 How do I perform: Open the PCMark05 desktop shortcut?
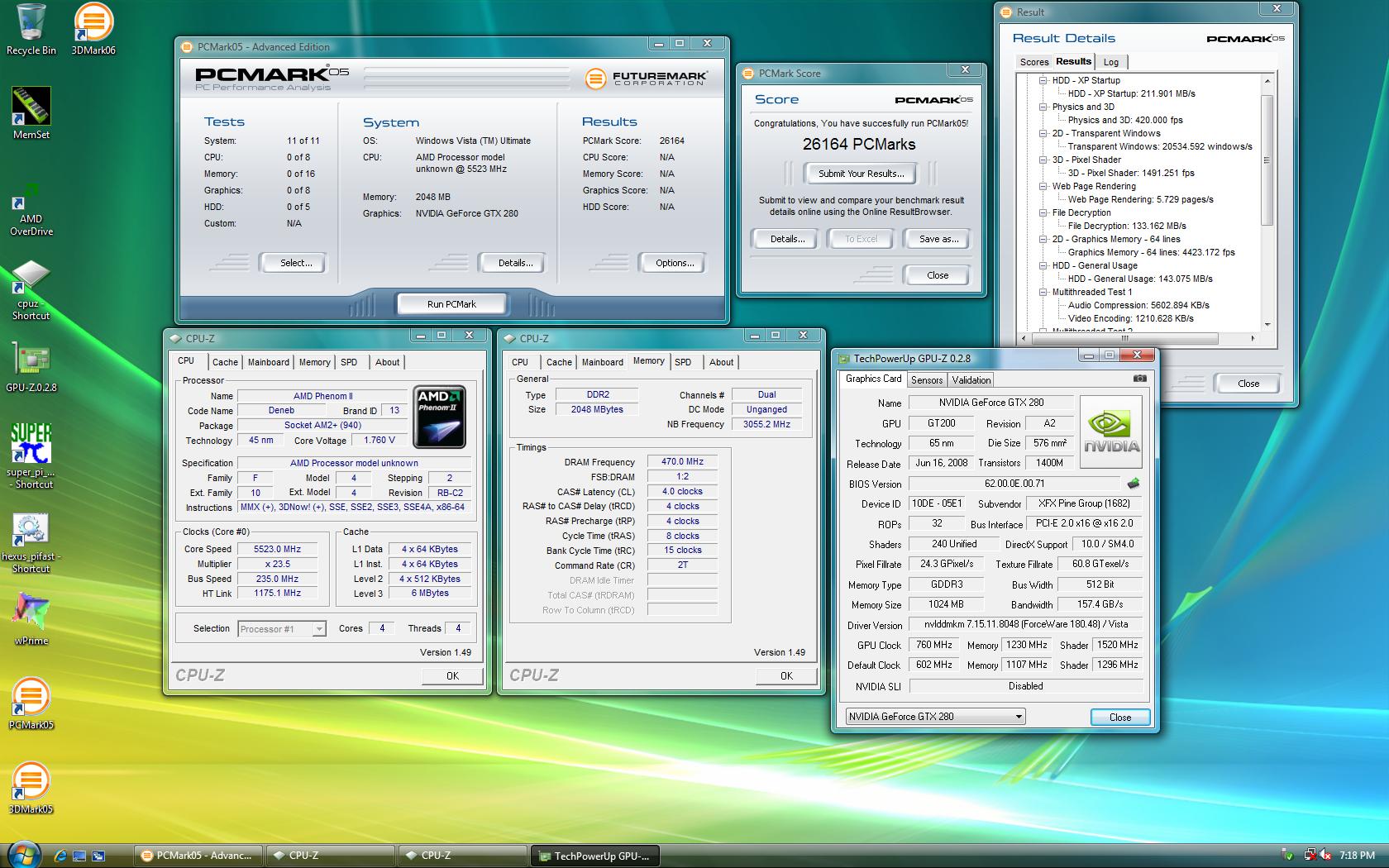coord(31,703)
